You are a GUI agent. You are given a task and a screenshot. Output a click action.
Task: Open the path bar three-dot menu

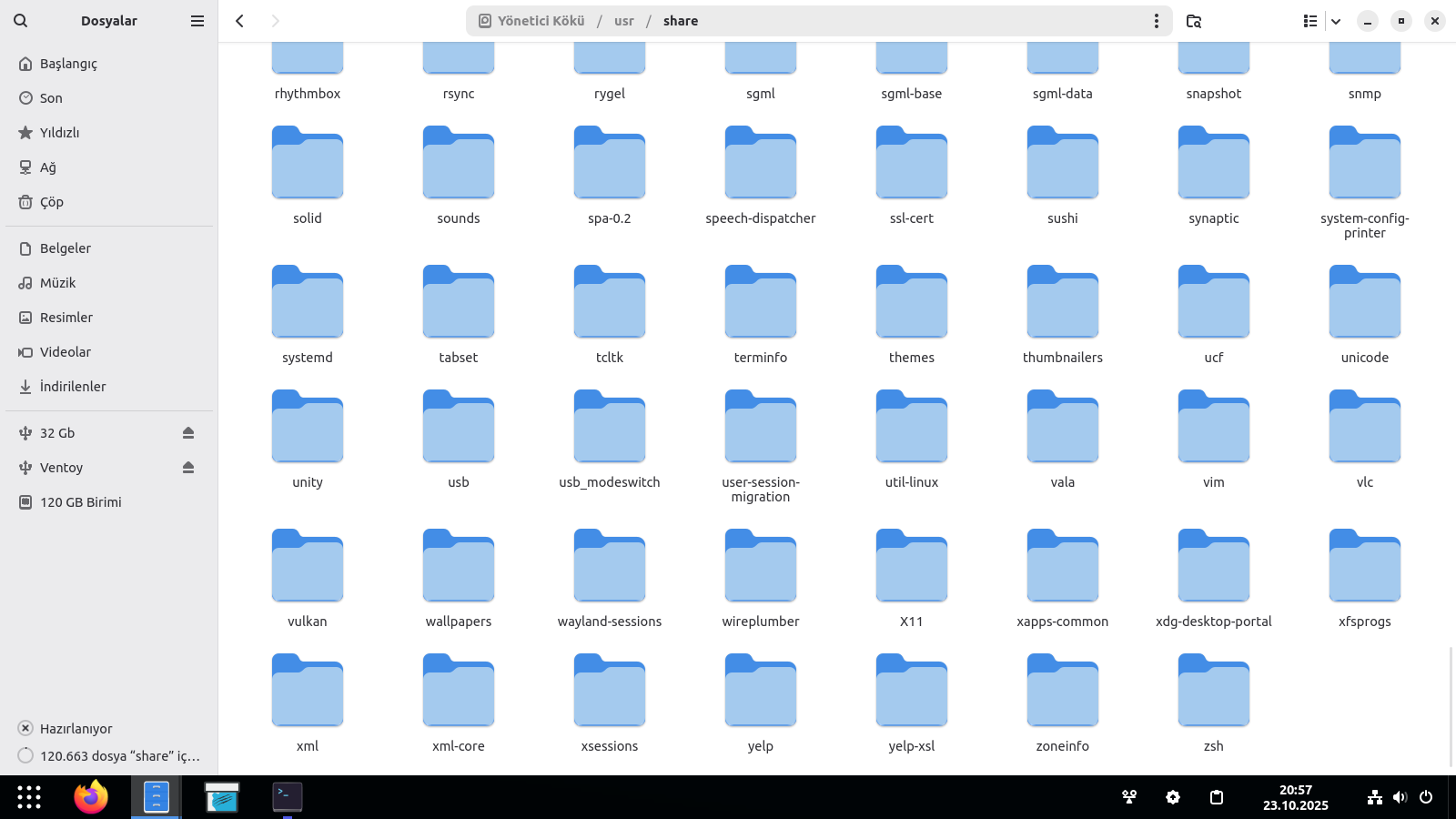click(x=1157, y=21)
